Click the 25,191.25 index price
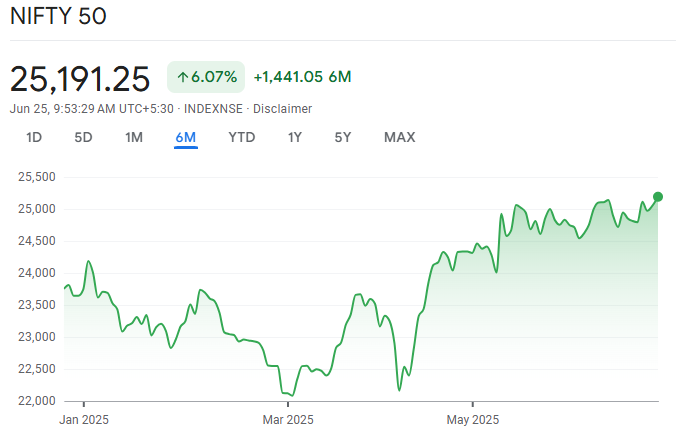The image size is (676, 430). pyautogui.click(x=80, y=78)
